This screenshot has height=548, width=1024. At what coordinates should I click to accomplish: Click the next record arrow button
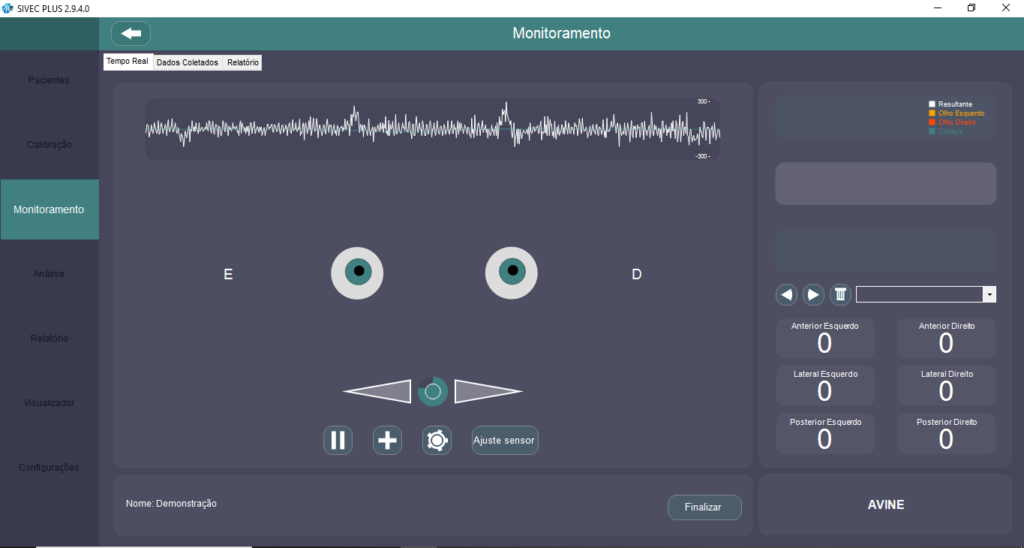[814, 294]
